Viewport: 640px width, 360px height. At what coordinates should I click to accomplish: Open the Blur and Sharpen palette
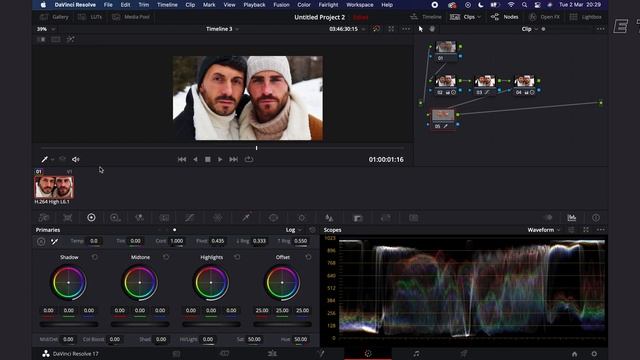tap(329, 218)
